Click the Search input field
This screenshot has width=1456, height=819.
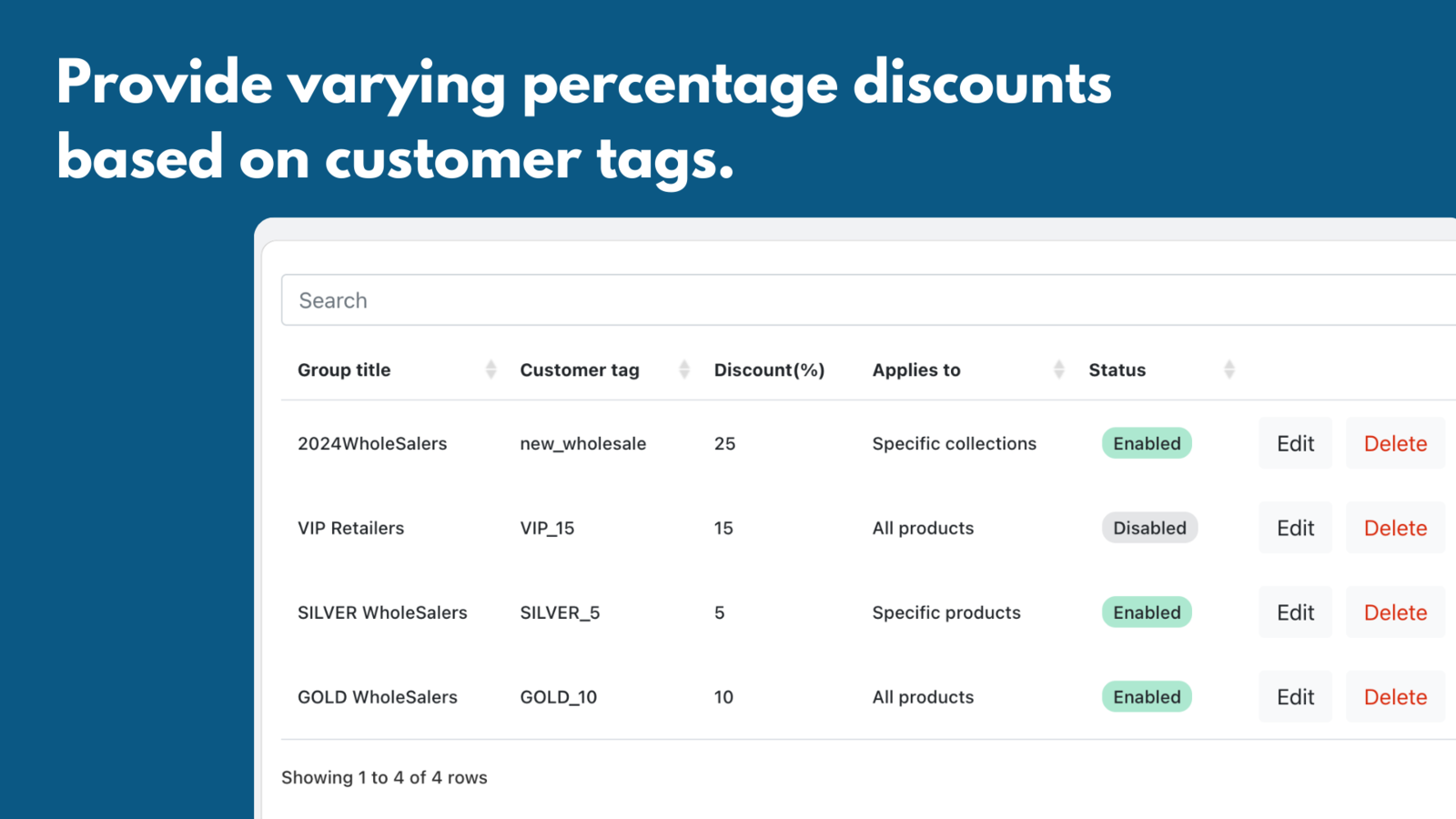pos(864,300)
